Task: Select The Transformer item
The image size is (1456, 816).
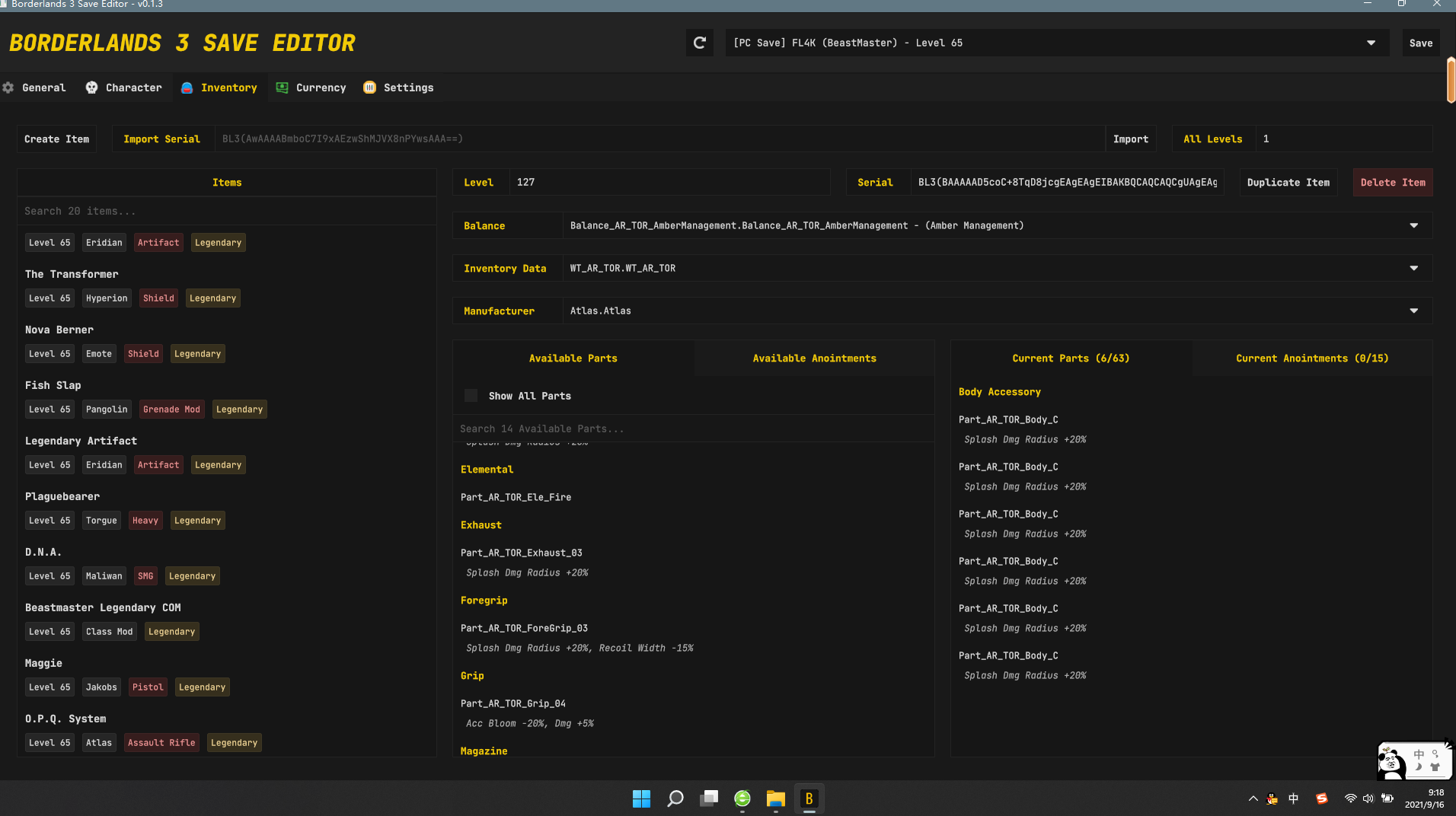Action: pyautogui.click(x=227, y=288)
